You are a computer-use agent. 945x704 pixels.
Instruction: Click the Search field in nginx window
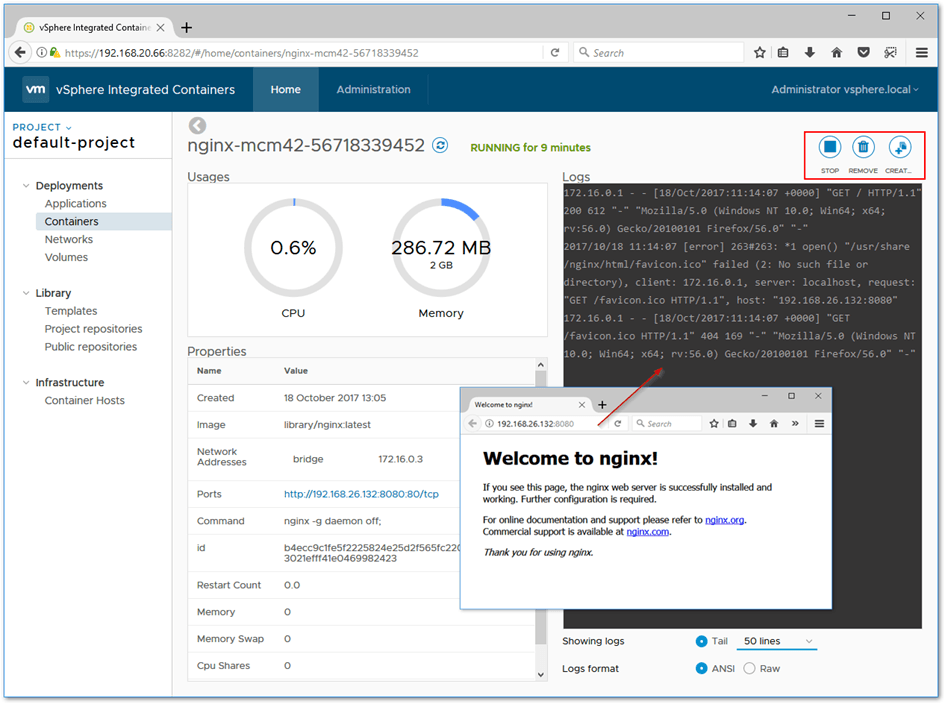pyautogui.click(x=667, y=423)
